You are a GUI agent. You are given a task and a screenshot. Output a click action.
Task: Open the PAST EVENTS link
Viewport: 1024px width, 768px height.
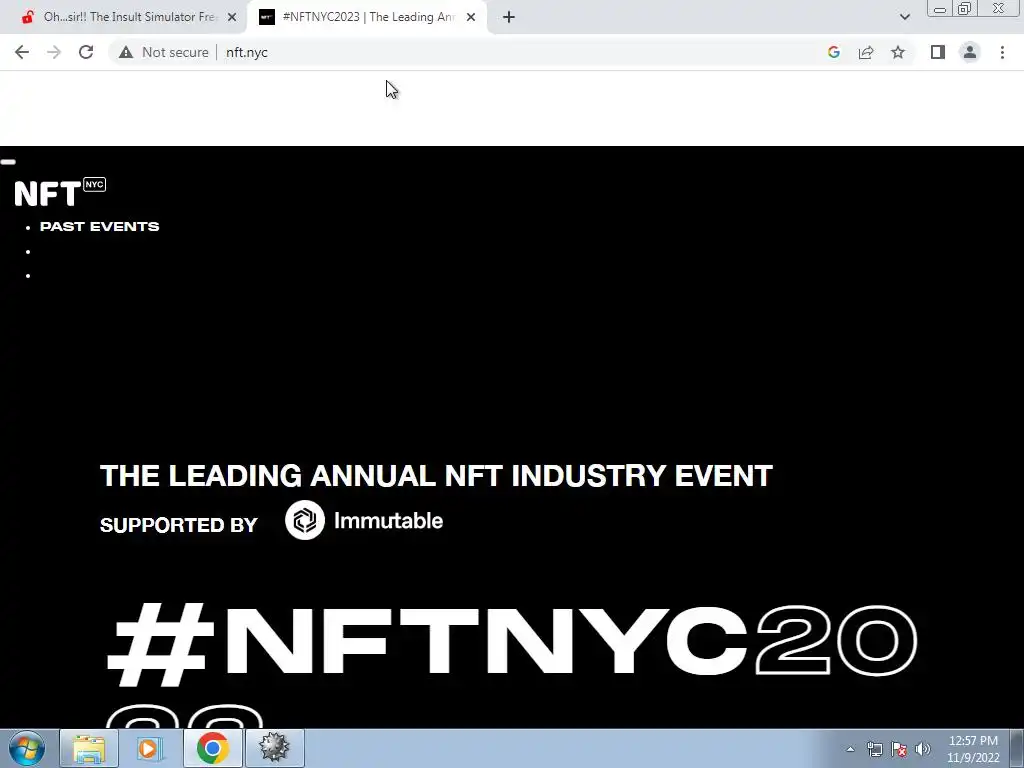[x=99, y=227]
